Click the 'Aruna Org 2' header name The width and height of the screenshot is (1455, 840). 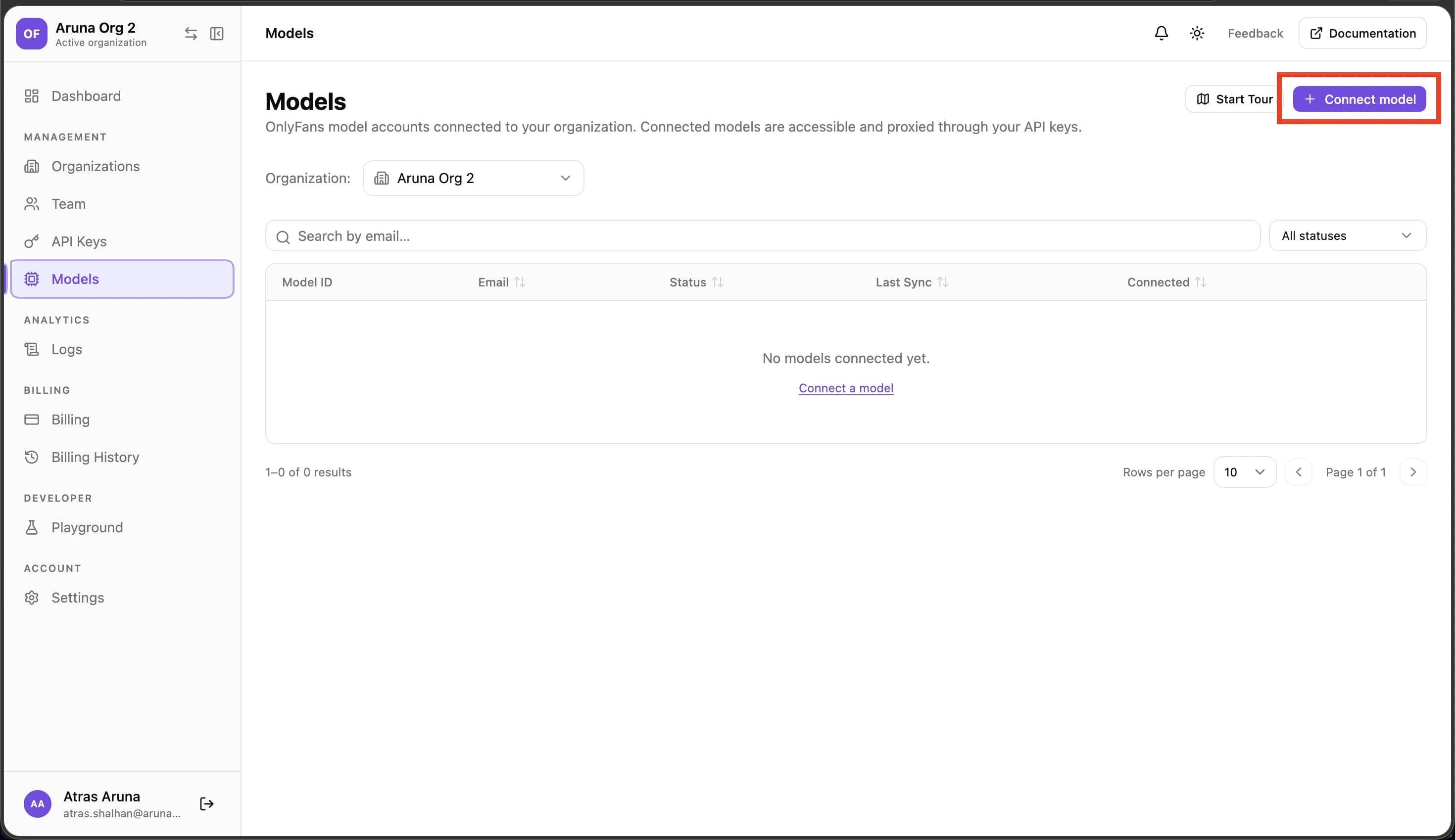pyautogui.click(x=95, y=28)
